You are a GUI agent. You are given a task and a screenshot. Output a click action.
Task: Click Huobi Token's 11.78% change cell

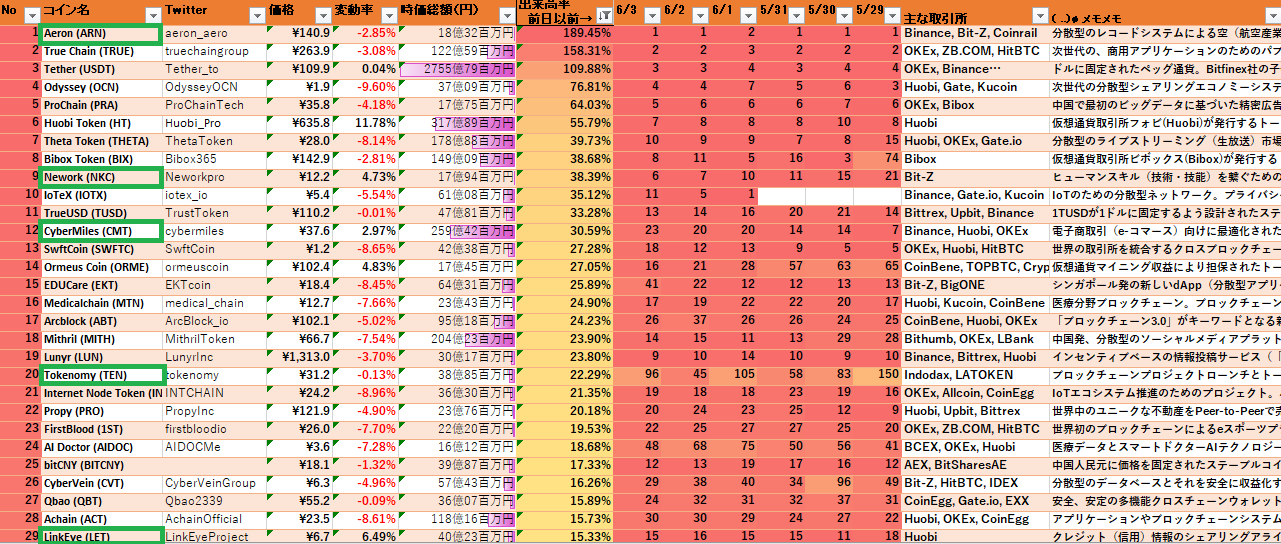[364, 123]
